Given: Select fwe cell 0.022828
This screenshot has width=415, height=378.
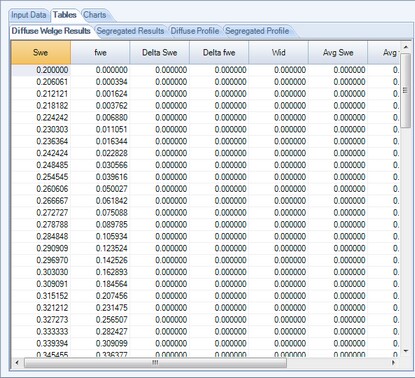Looking at the screenshot, I should [x=100, y=153].
